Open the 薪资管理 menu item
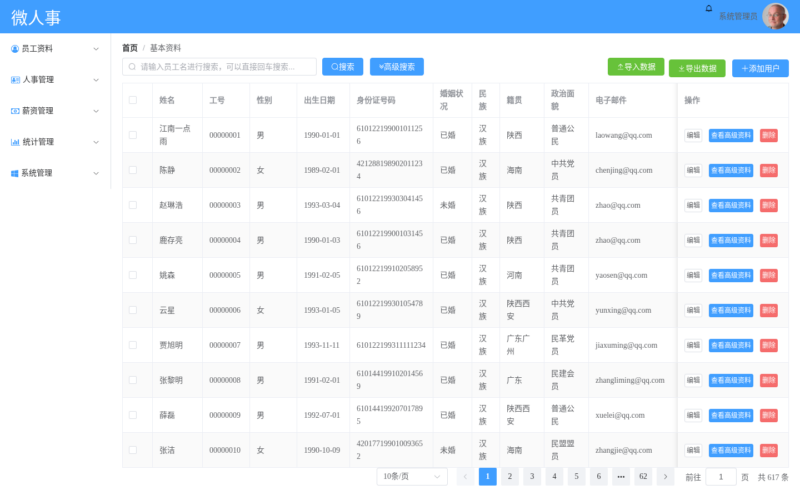This screenshot has height=500, width=800. coord(55,111)
